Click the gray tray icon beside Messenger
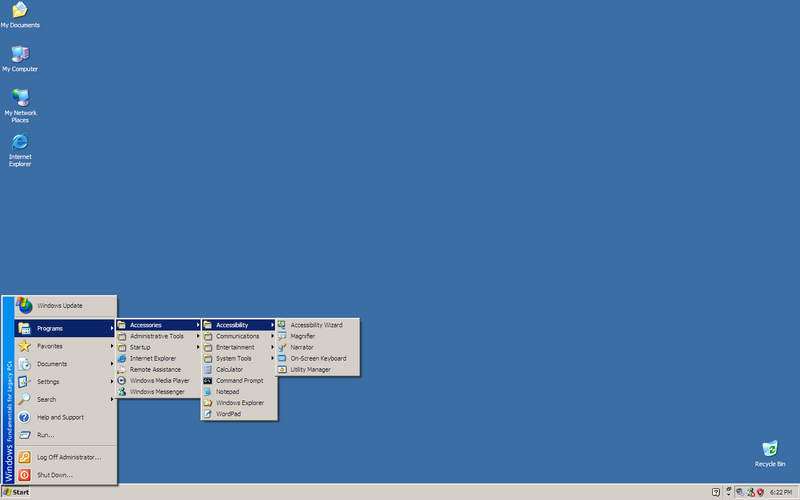Viewport: 800px width, 500px height. point(740,492)
